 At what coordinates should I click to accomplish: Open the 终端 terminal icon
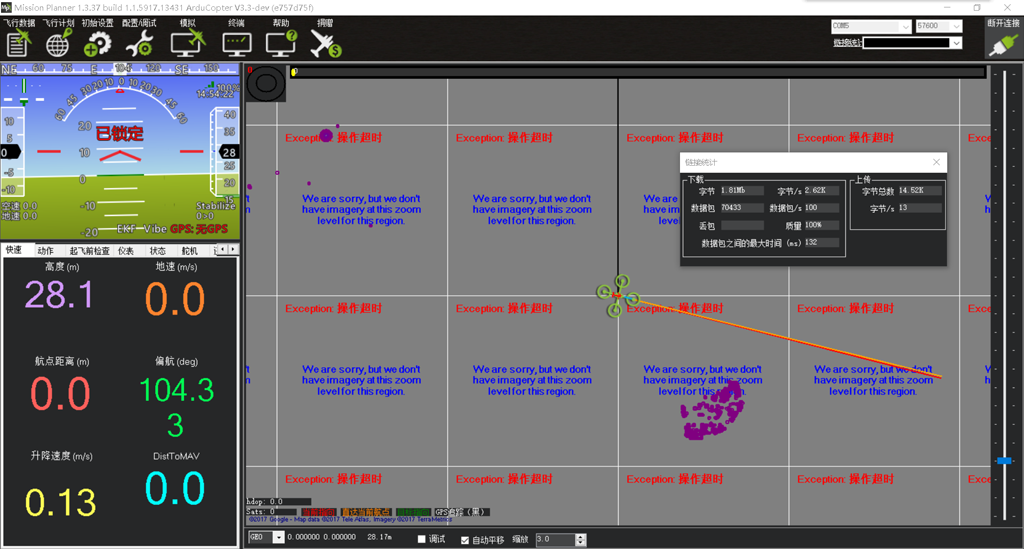(237, 42)
